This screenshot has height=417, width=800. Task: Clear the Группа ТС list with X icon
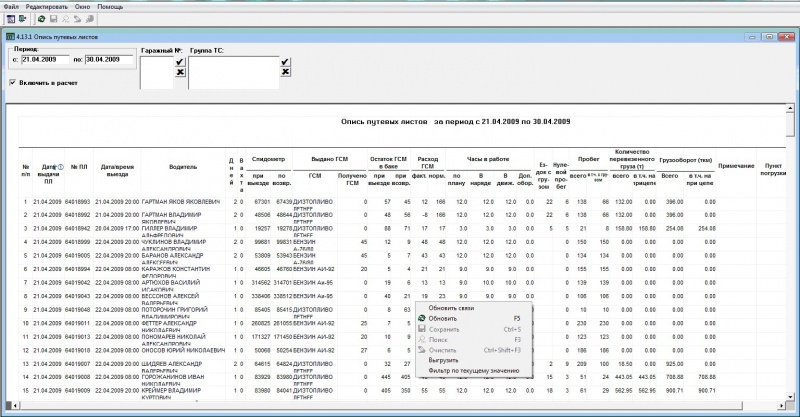click(284, 72)
